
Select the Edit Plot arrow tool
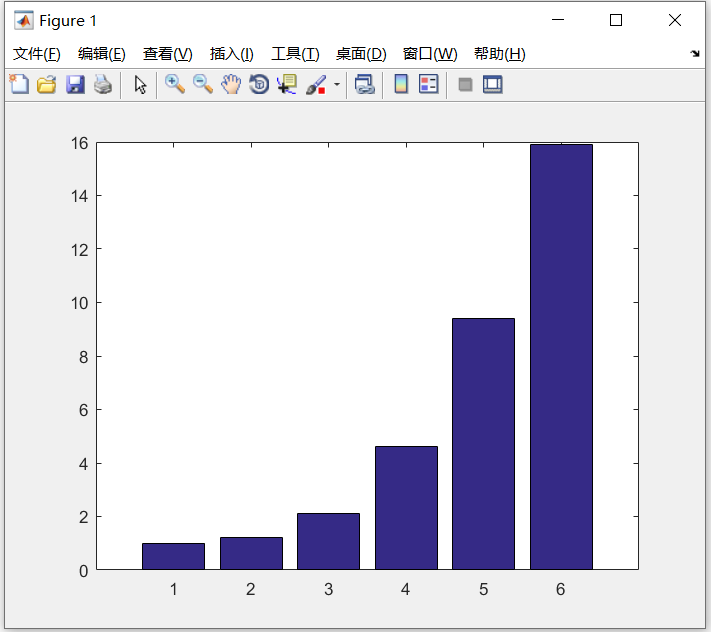(140, 84)
